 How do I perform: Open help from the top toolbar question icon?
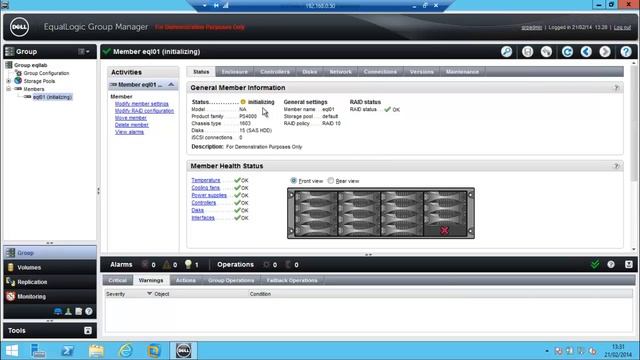[x=626, y=52]
